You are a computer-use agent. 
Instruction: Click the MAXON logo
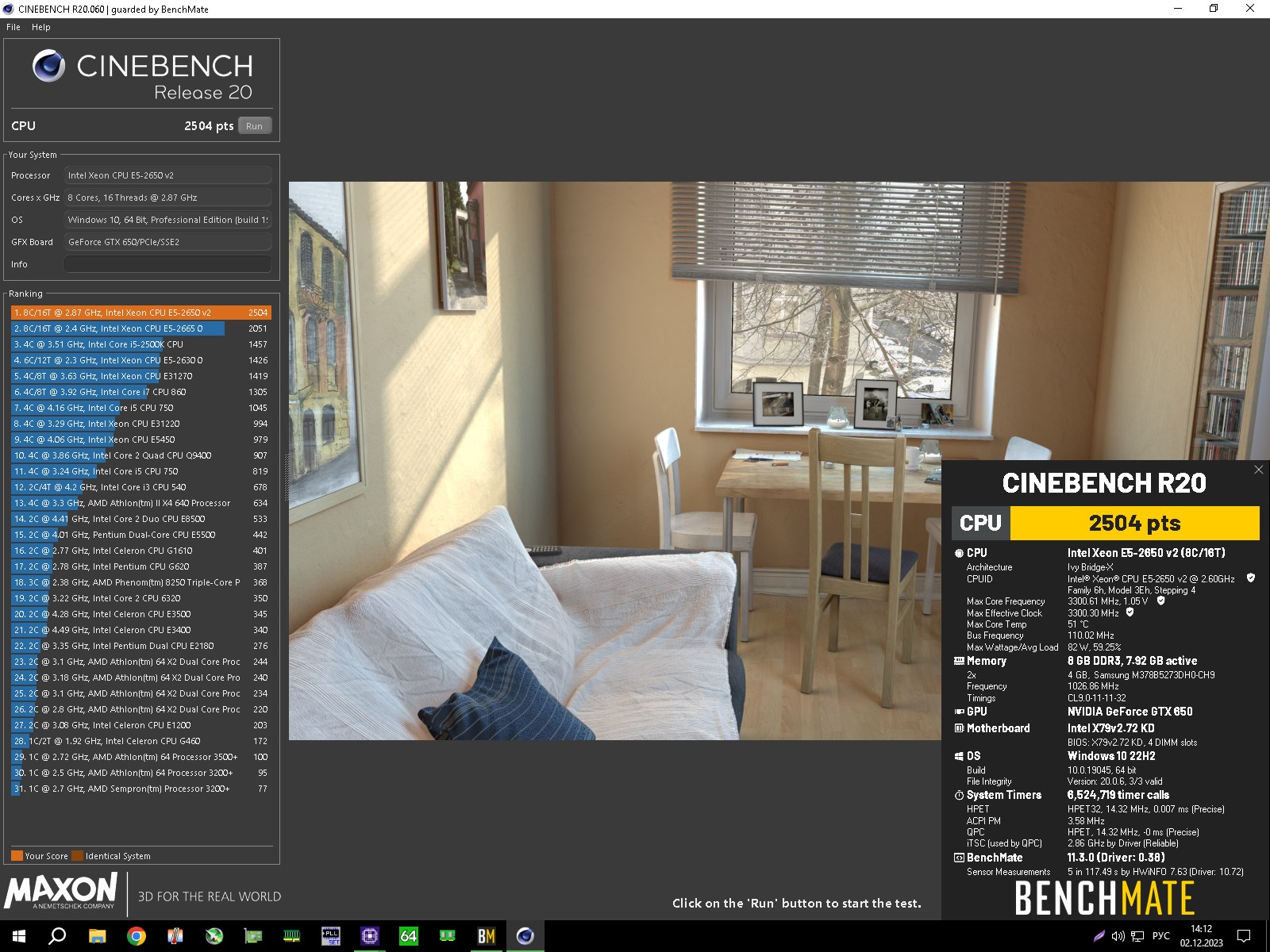(x=61, y=891)
